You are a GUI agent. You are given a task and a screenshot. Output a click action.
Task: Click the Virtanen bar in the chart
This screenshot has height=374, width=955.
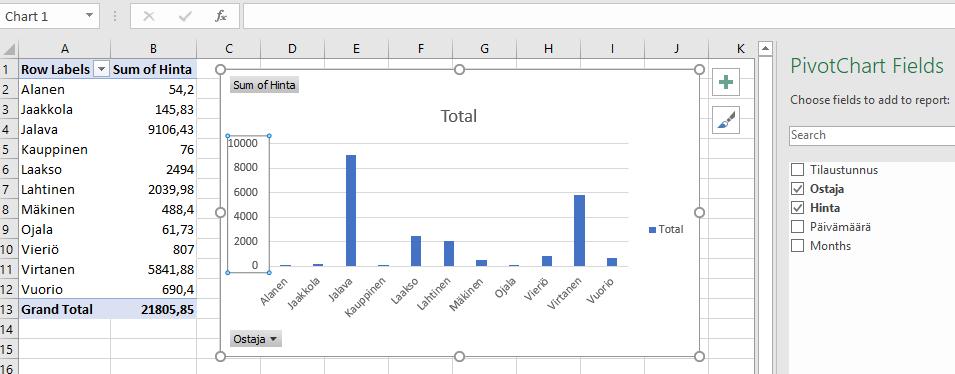pos(579,230)
